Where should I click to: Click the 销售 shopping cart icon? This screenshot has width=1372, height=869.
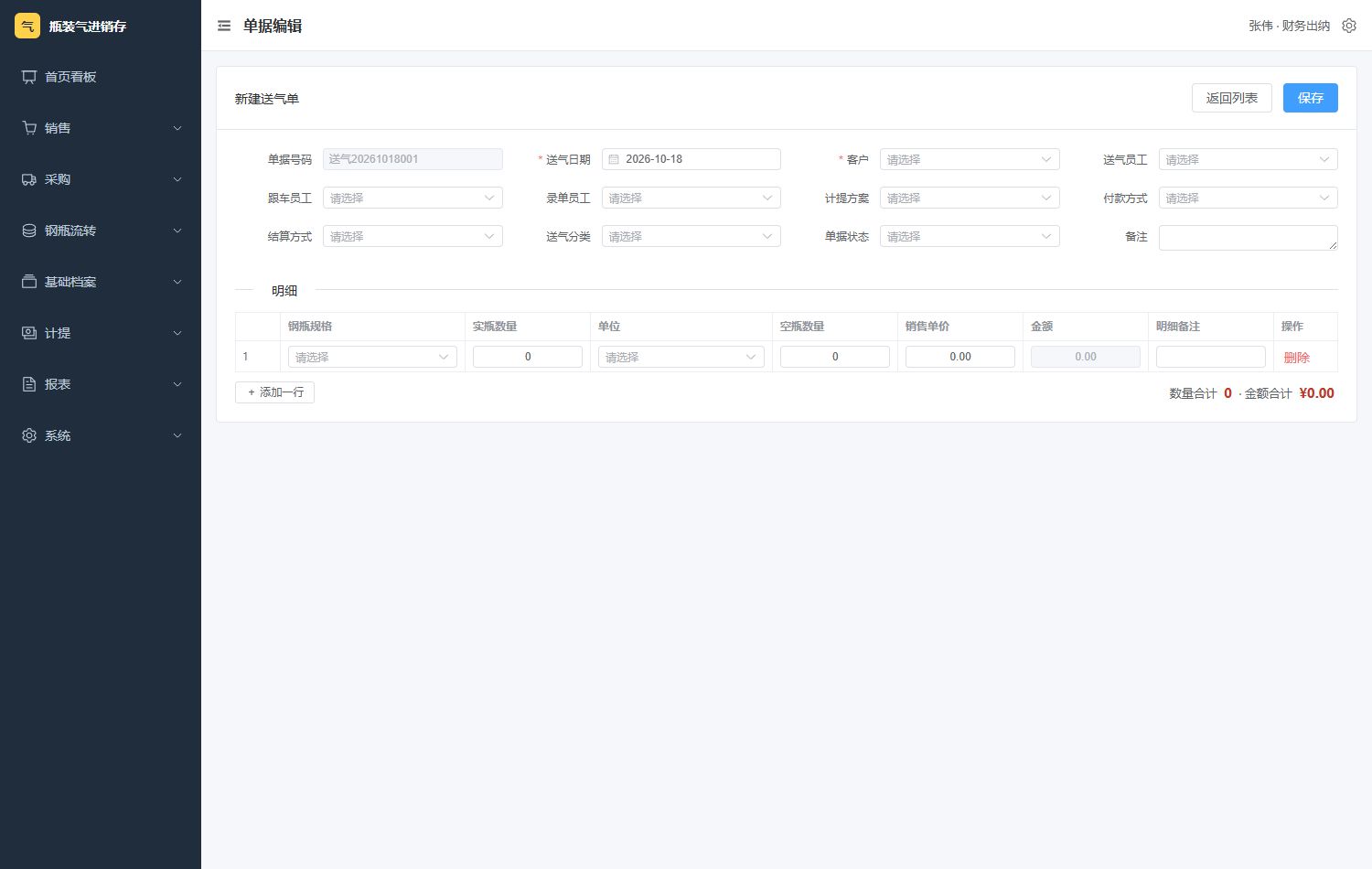(x=29, y=128)
